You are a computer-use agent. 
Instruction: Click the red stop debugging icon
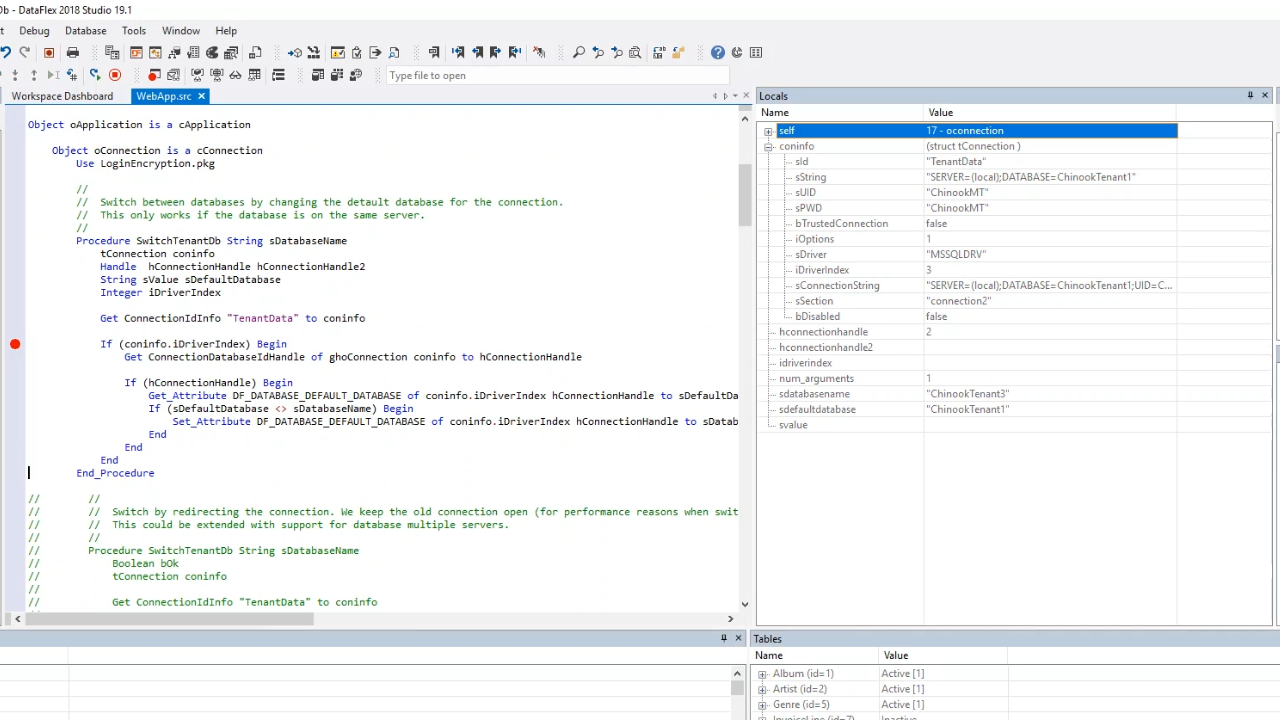(x=115, y=75)
